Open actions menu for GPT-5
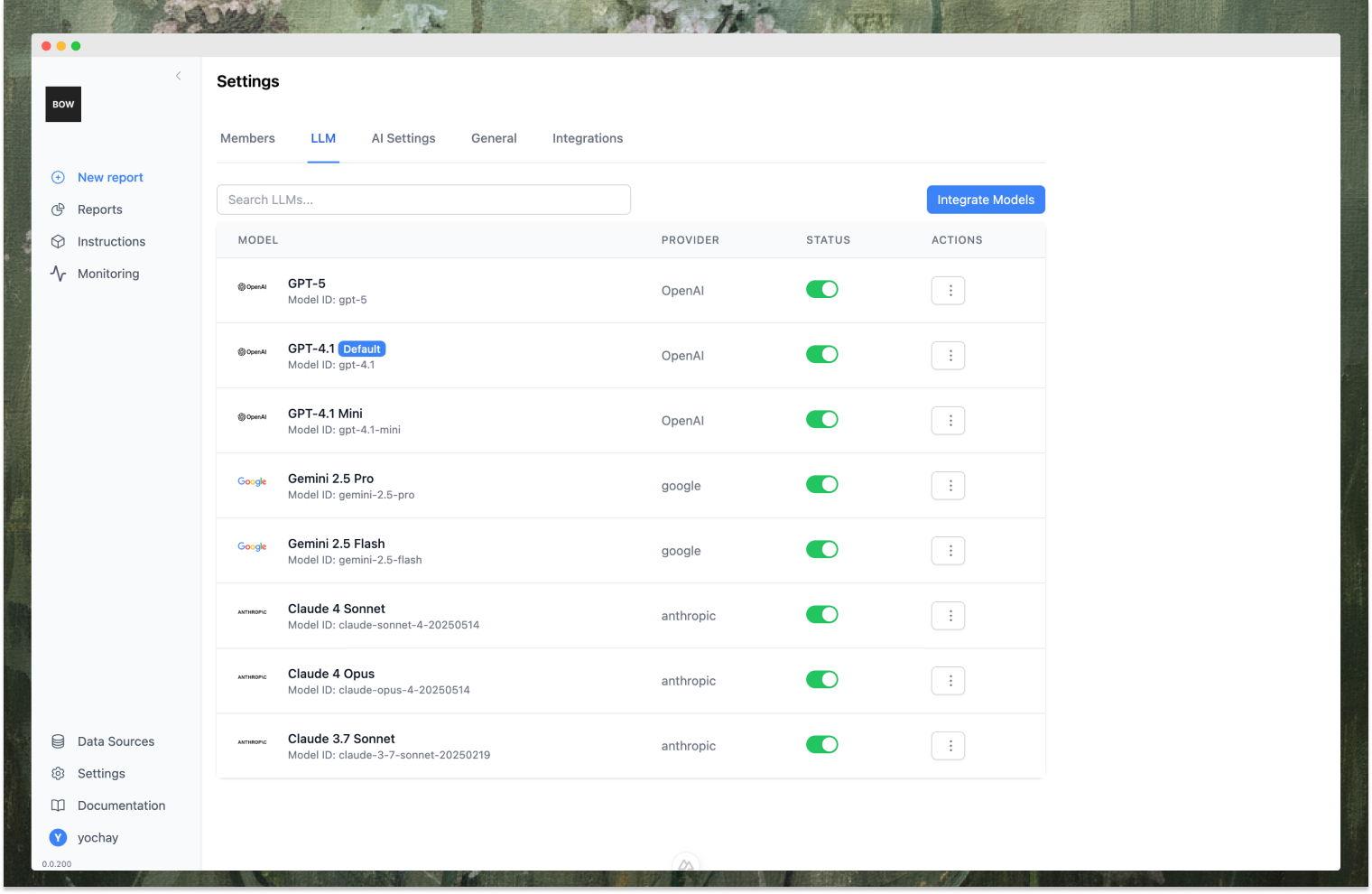This screenshot has width=1372, height=894. pyautogui.click(x=949, y=291)
